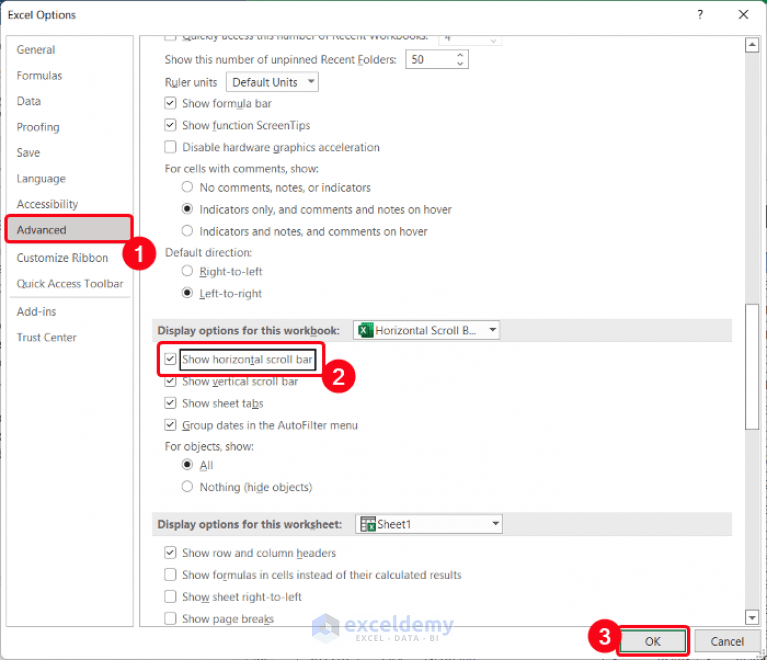Image resolution: width=767 pixels, height=660 pixels.
Task: Click the Recent Folders number field
Action: (429, 60)
